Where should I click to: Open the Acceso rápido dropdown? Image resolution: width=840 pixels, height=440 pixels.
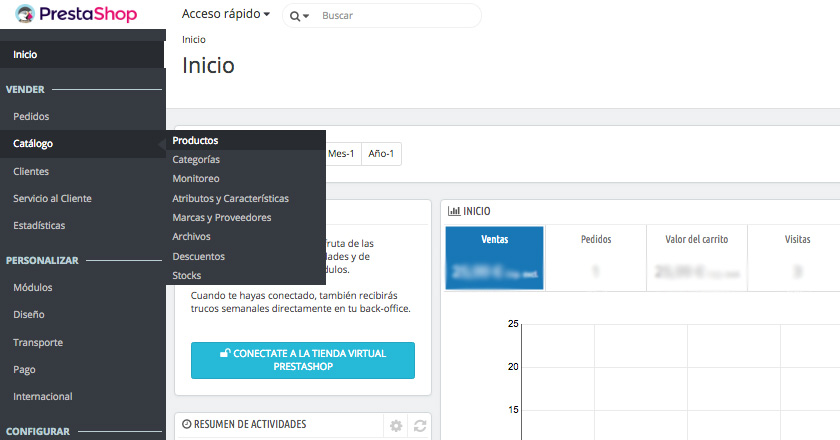(x=226, y=14)
